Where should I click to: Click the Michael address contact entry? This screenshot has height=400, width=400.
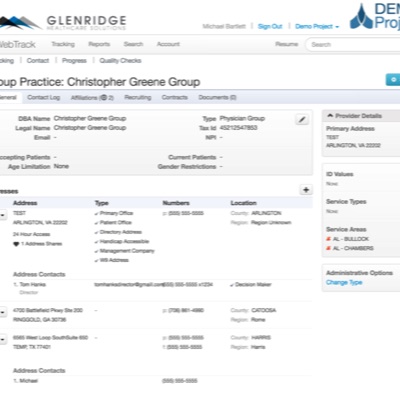29,381
